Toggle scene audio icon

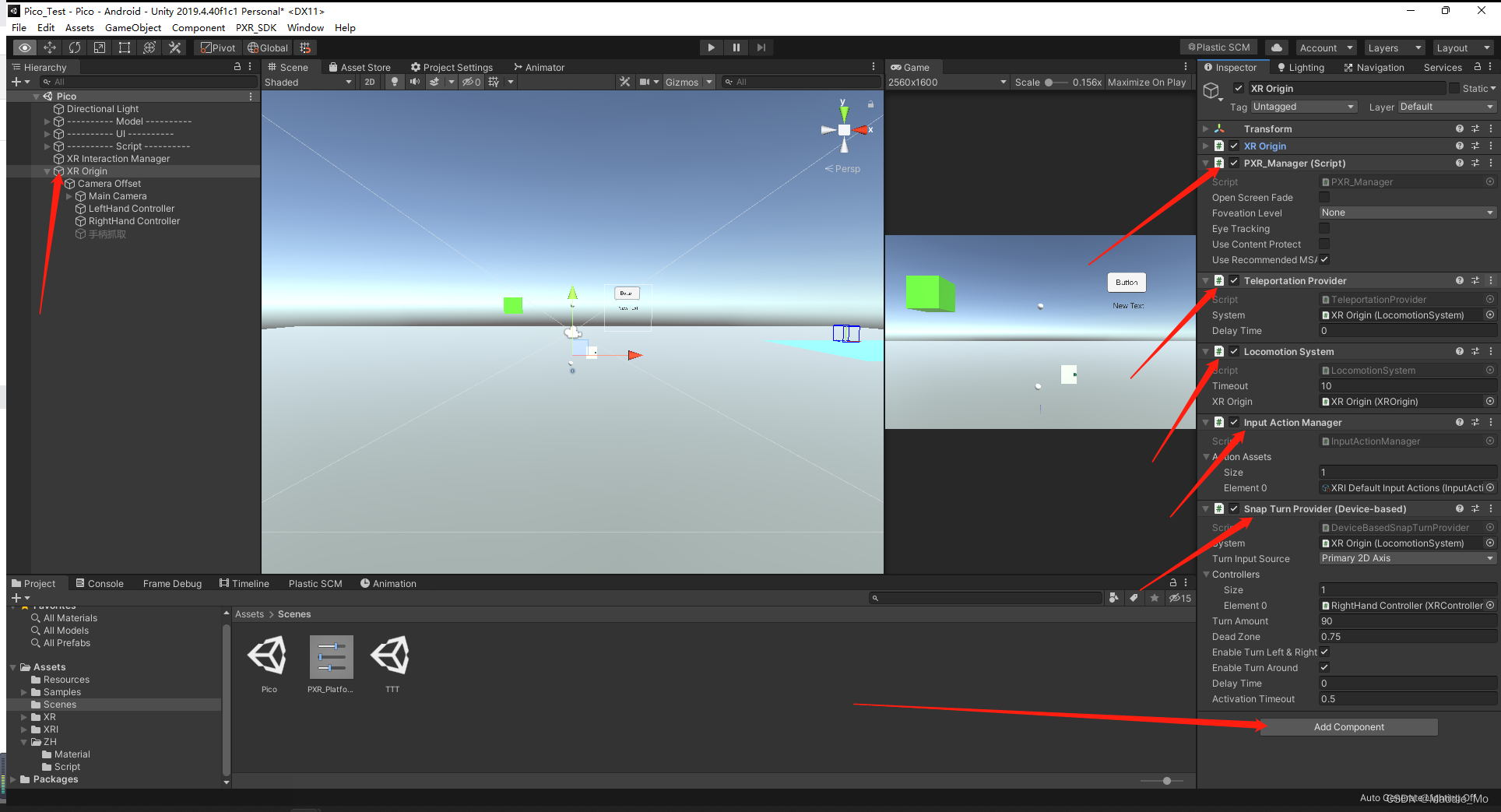pos(415,82)
